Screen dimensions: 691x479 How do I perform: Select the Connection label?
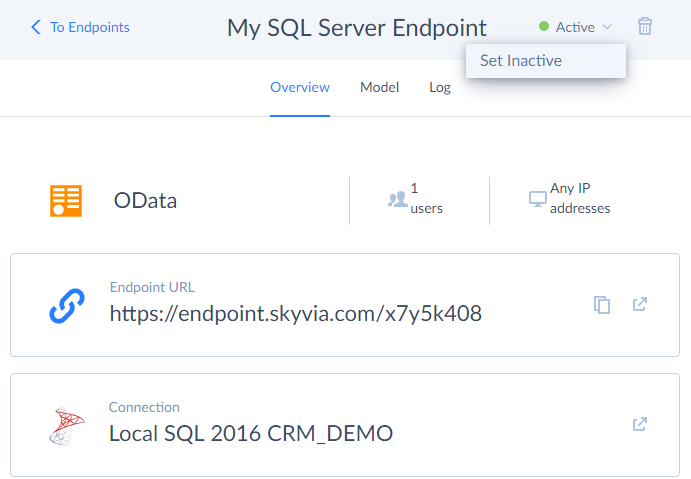(144, 407)
